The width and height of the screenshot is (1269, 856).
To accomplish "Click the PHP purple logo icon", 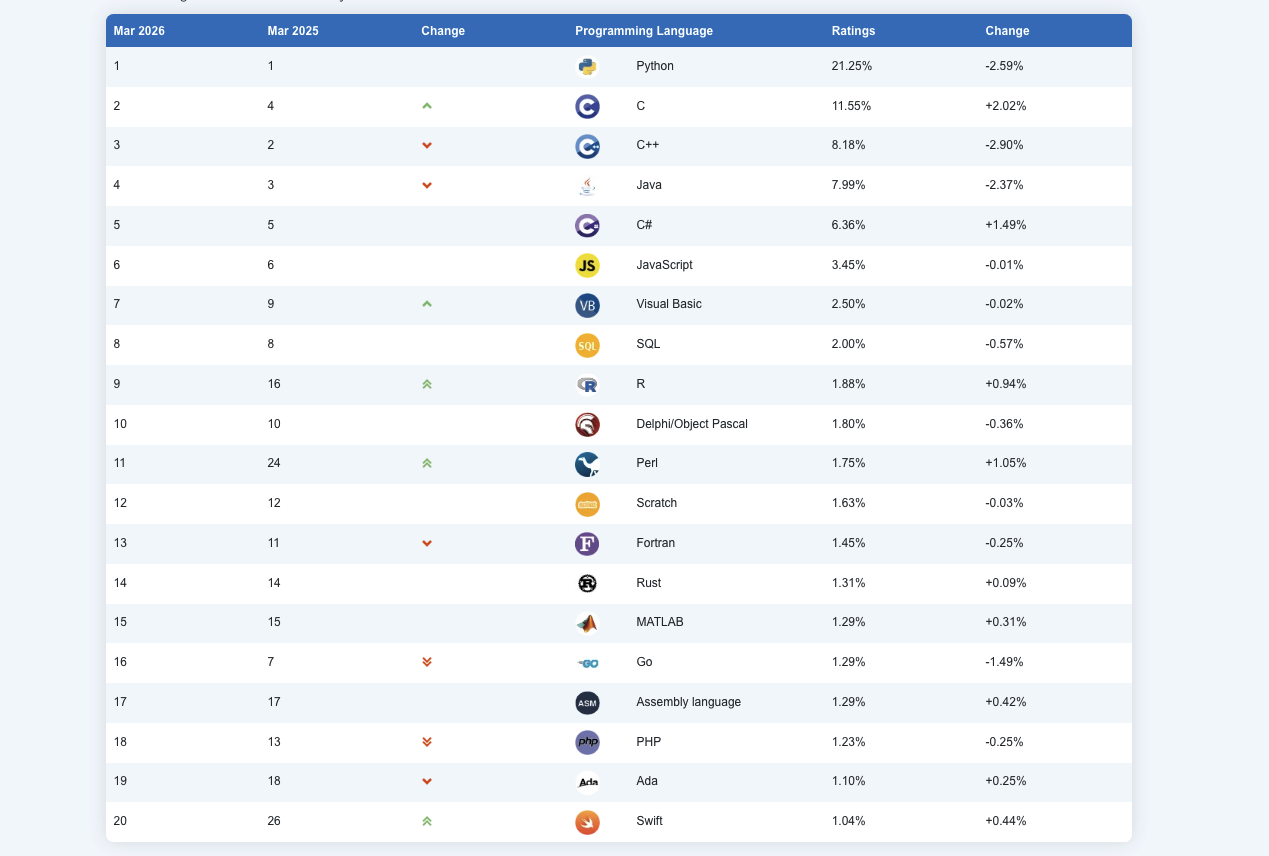I will (588, 742).
